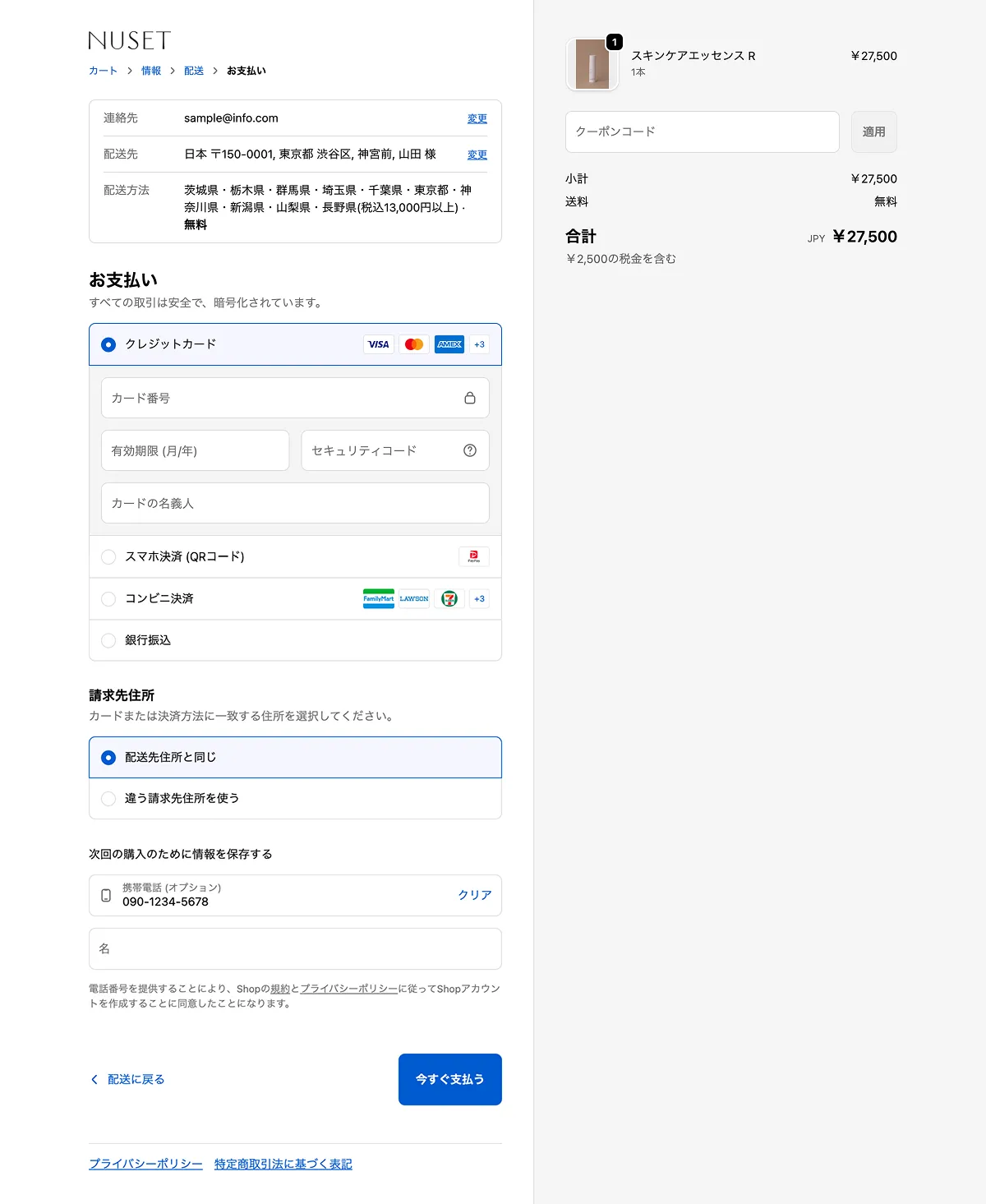Click the product thumbnail for スキンケアエッセンス R
Image resolution: width=986 pixels, height=1204 pixels.
pos(592,64)
